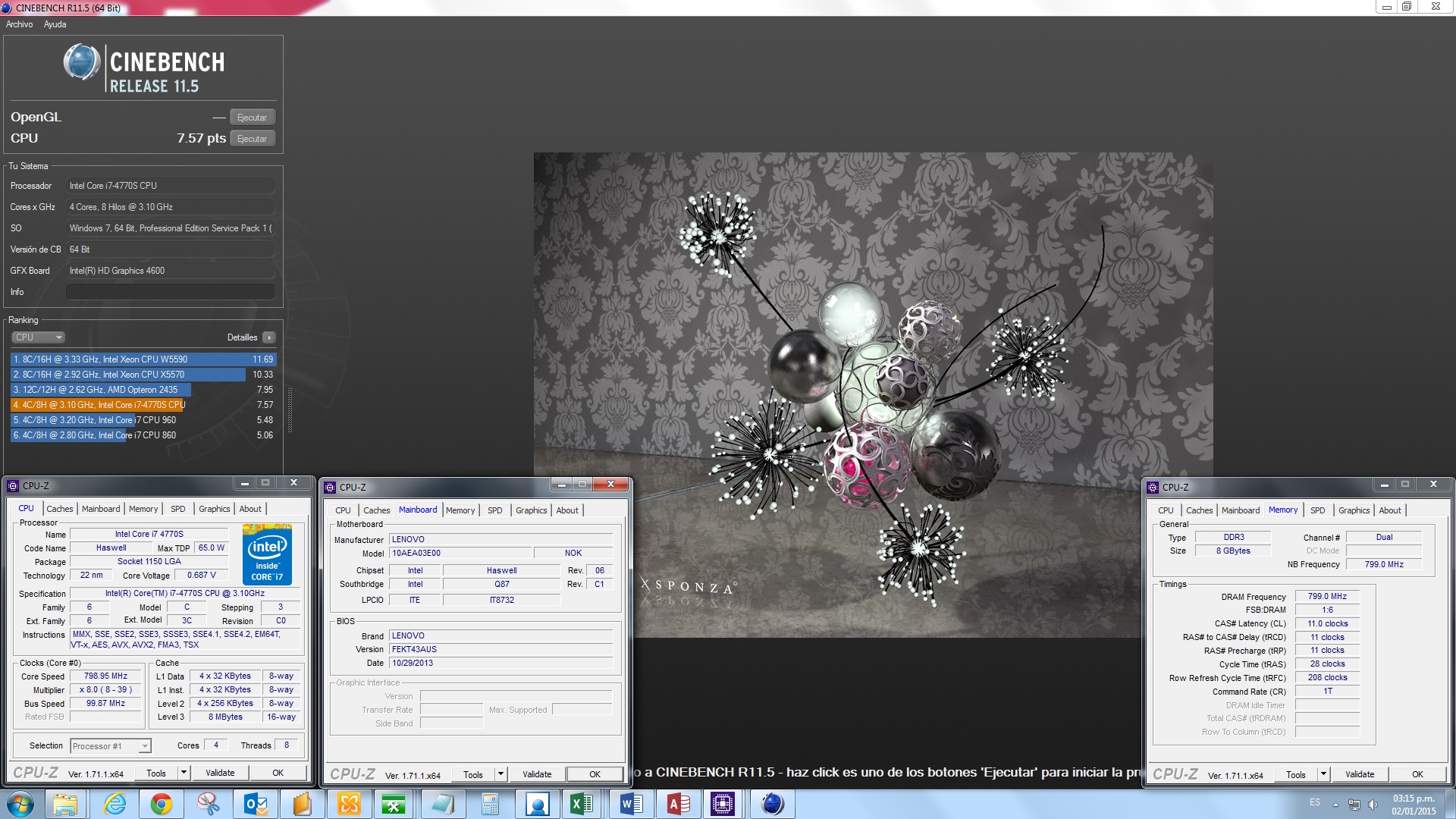Open CPU tab in right CPU-Z window
1456x819 pixels.
(1166, 510)
